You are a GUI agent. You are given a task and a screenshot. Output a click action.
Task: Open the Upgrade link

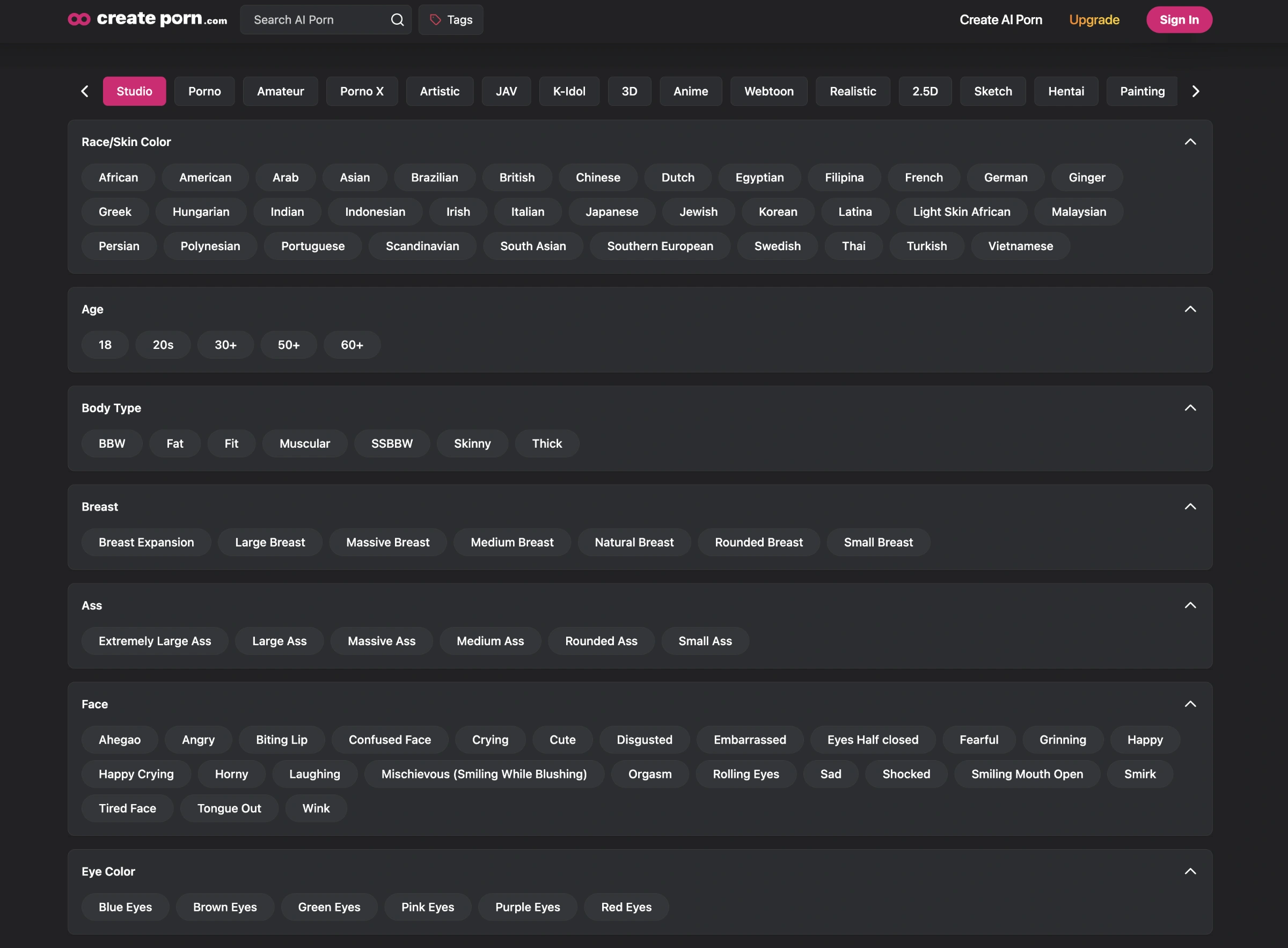1094,19
